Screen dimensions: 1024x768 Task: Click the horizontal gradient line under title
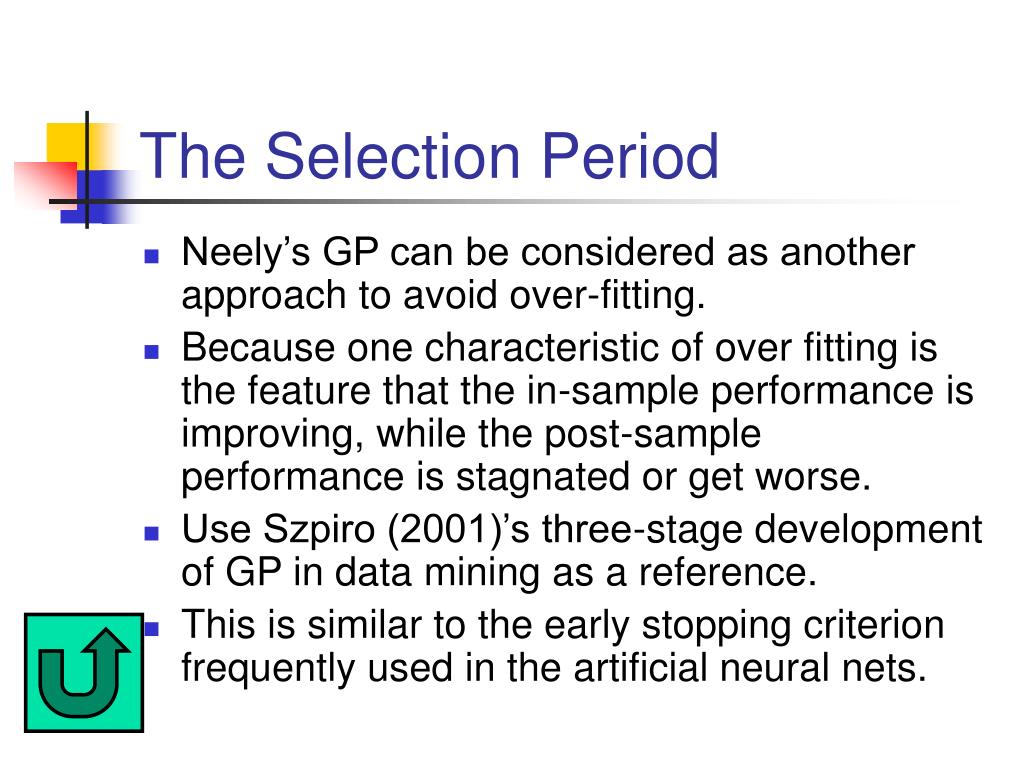click(509, 201)
